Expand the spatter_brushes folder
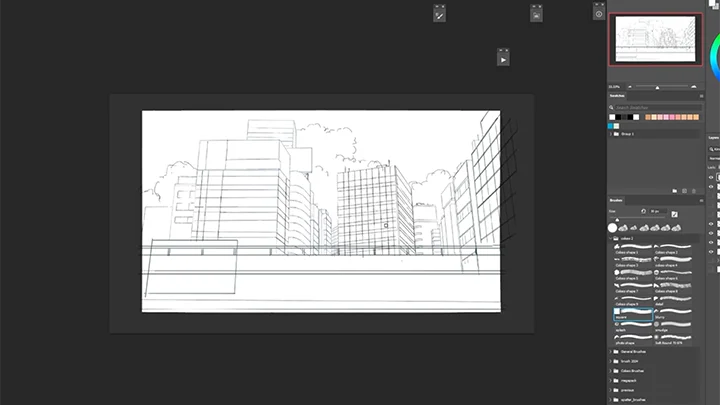Image resolution: width=720 pixels, height=405 pixels. point(611,400)
